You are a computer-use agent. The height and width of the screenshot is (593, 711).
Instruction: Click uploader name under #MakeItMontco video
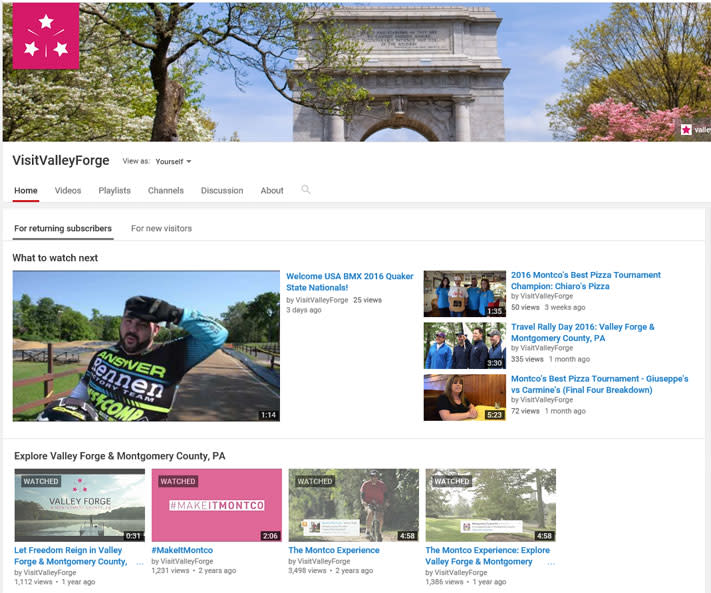click(187, 561)
